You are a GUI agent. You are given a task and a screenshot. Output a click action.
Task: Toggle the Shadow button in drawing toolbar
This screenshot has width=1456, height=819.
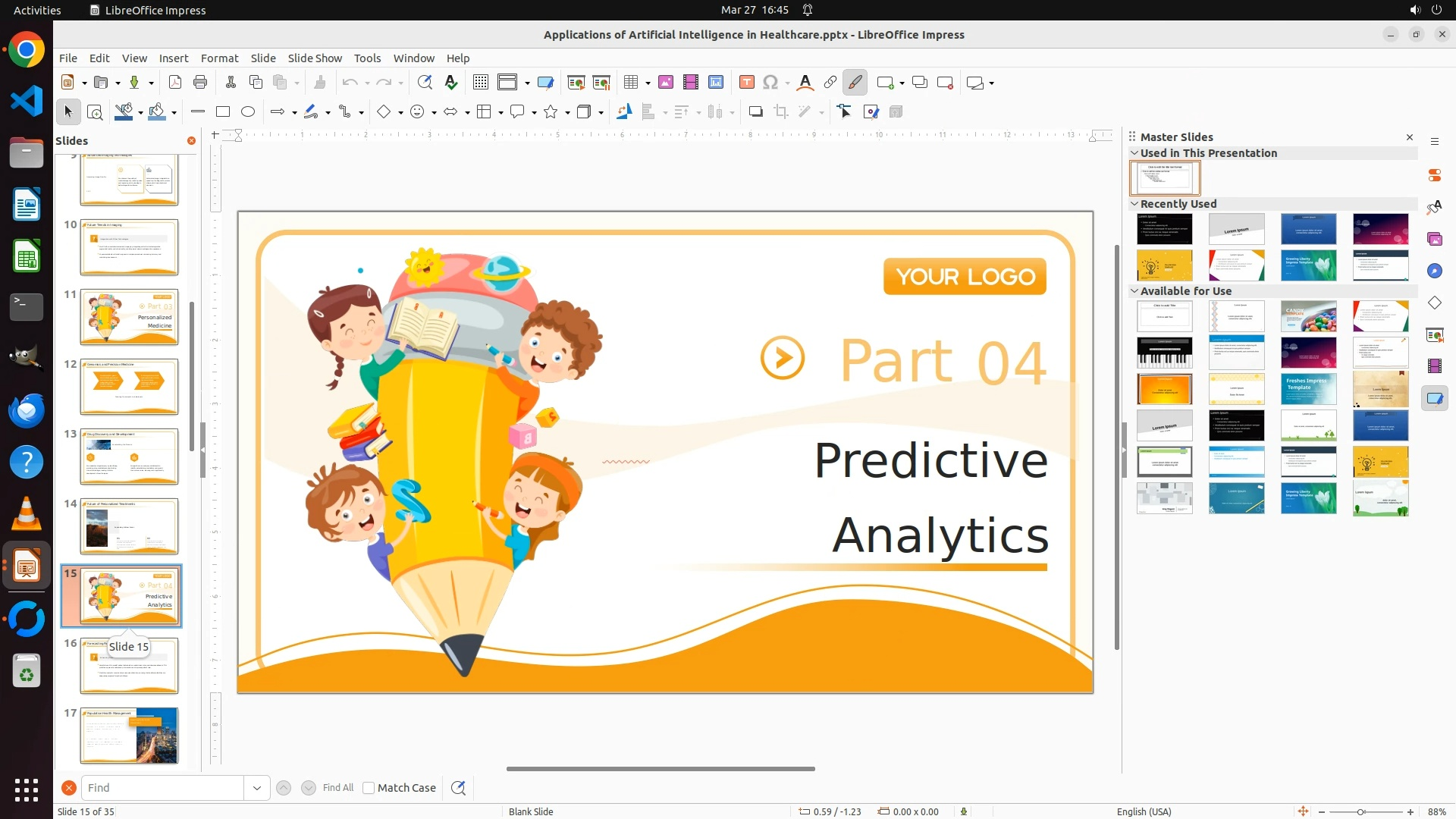tap(755, 112)
